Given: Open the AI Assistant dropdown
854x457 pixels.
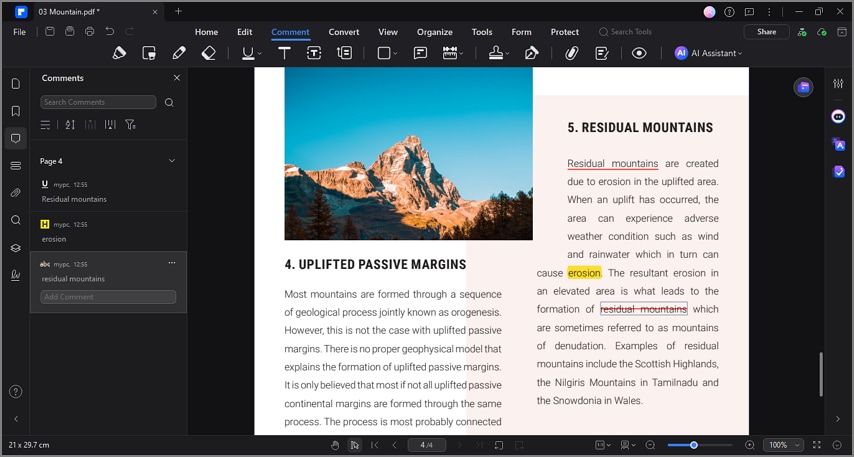Looking at the screenshot, I should (x=709, y=53).
